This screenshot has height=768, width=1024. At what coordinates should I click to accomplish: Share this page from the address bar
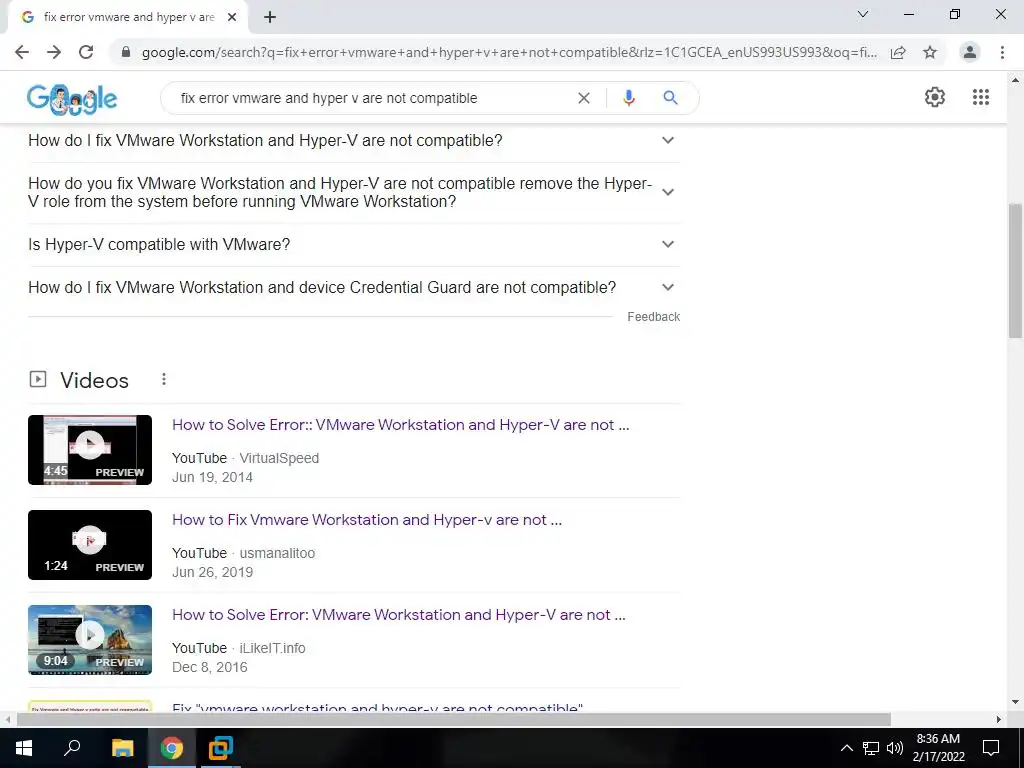(x=898, y=52)
